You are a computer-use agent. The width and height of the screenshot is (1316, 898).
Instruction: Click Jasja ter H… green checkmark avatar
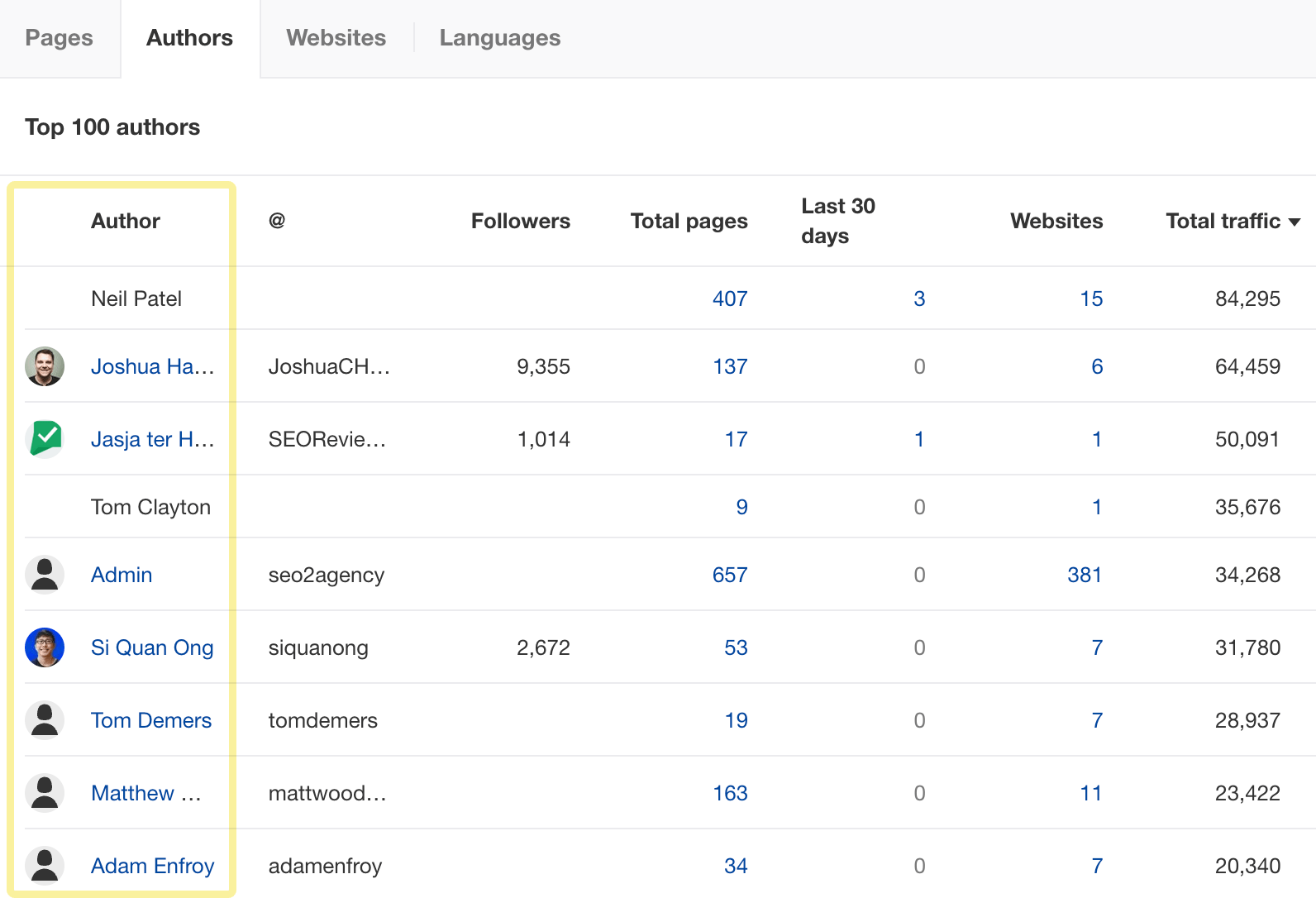click(45, 439)
